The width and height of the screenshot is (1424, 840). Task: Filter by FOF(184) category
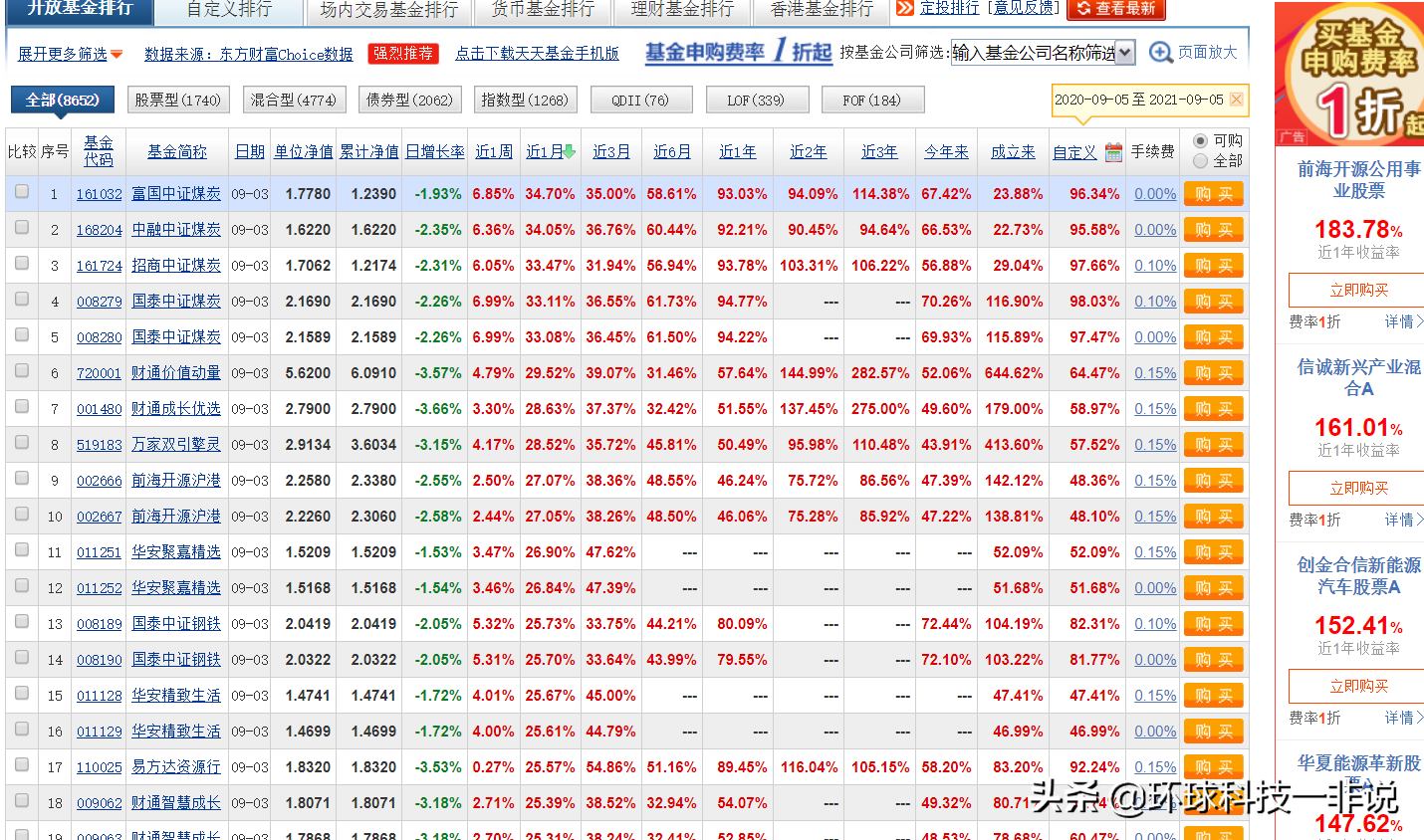[872, 100]
